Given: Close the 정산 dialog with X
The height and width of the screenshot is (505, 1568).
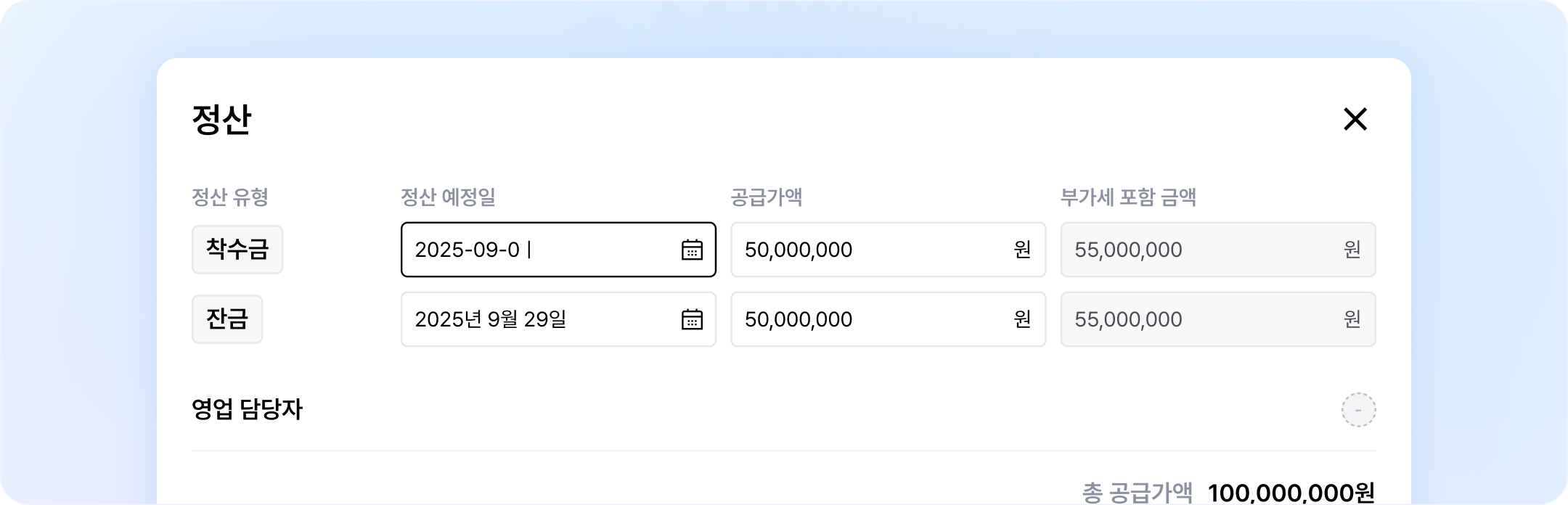Looking at the screenshot, I should tap(1355, 119).
